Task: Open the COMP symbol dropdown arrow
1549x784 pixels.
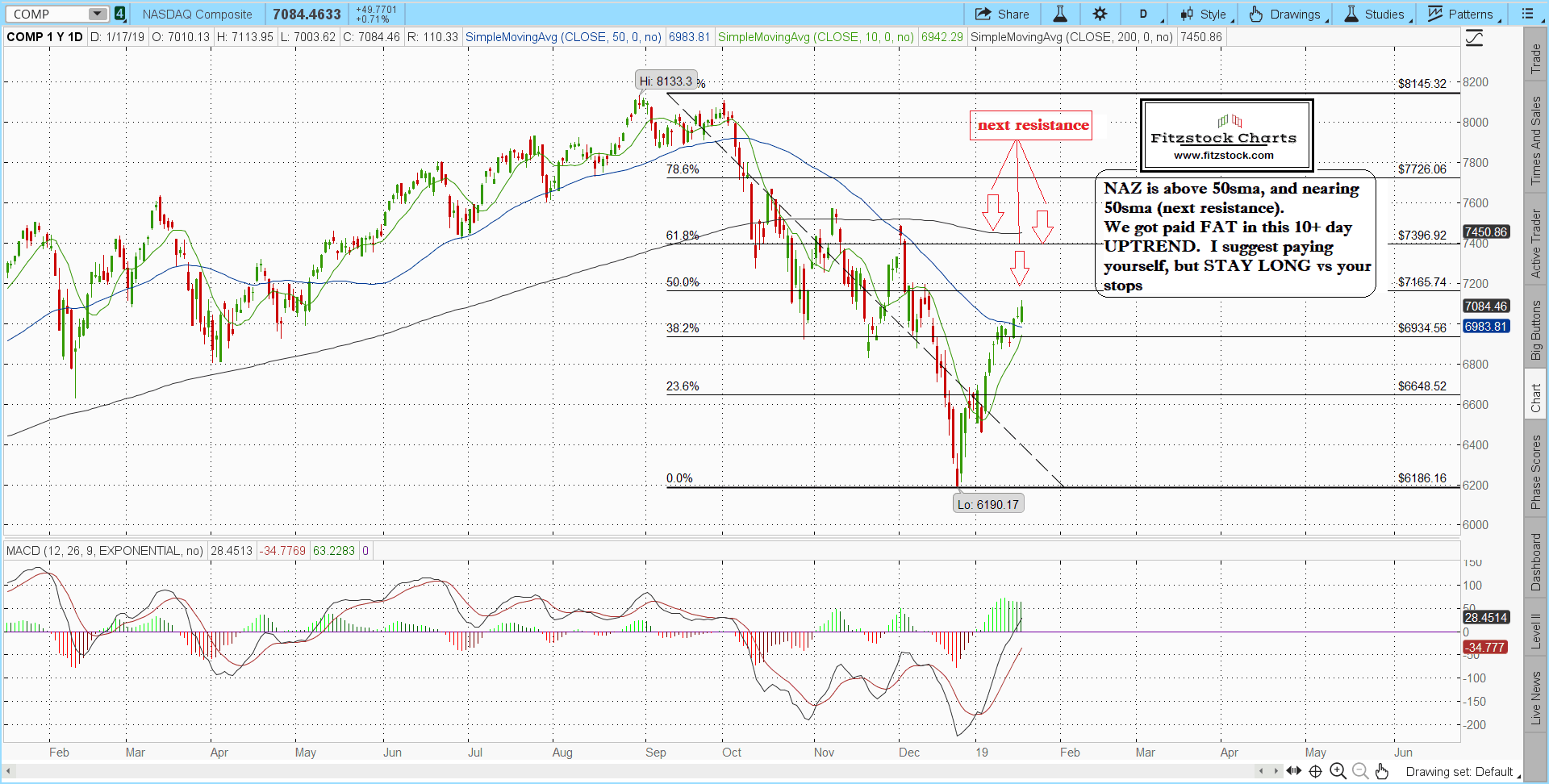Action: click(x=97, y=14)
